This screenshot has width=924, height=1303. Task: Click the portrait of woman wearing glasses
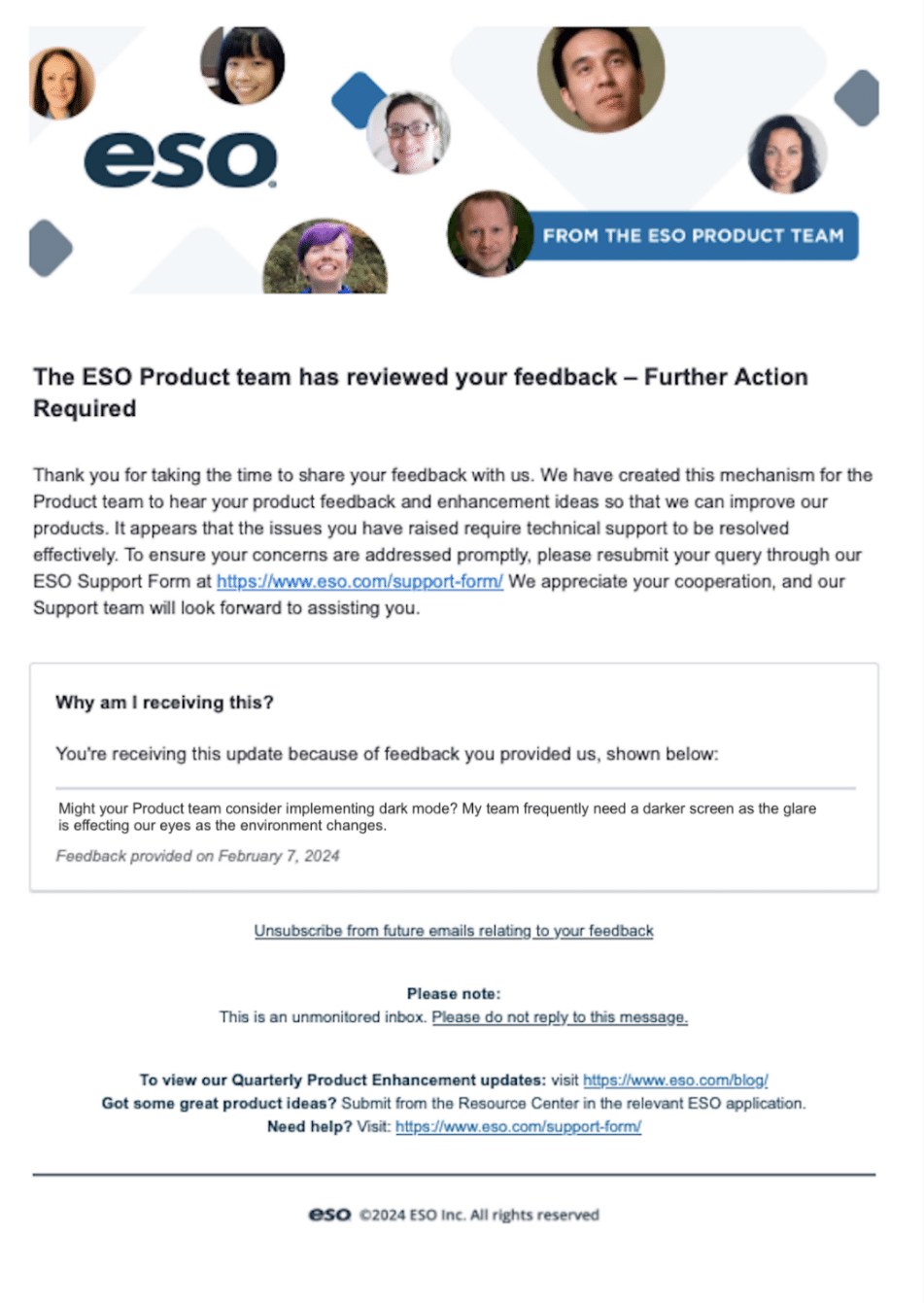[x=408, y=132]
